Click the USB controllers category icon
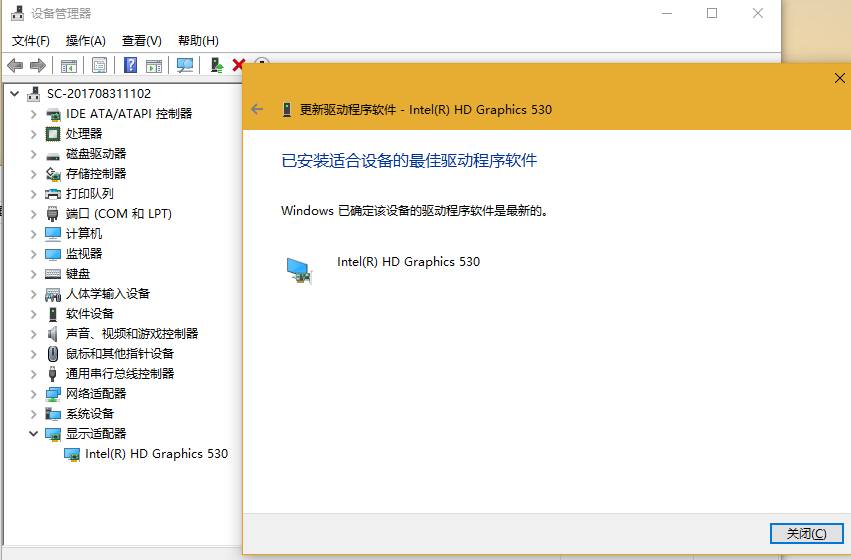The width and height of the screenshot is (851, 560). 53,374
